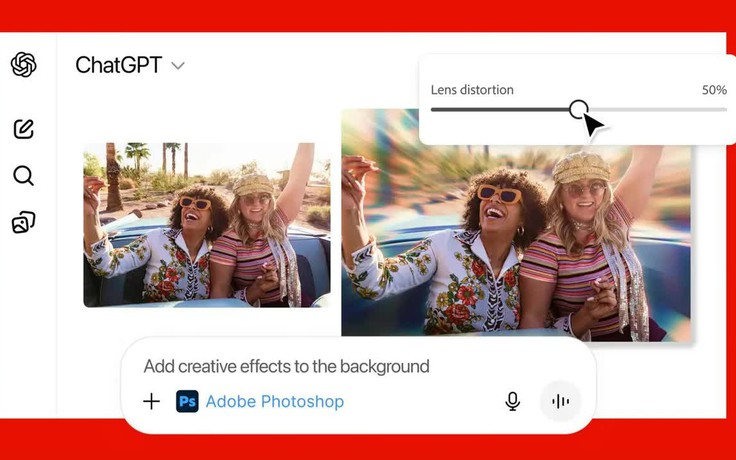Click the 50% lens distortion value
Screen dimensions: 736x460
(x=714, y=90)
